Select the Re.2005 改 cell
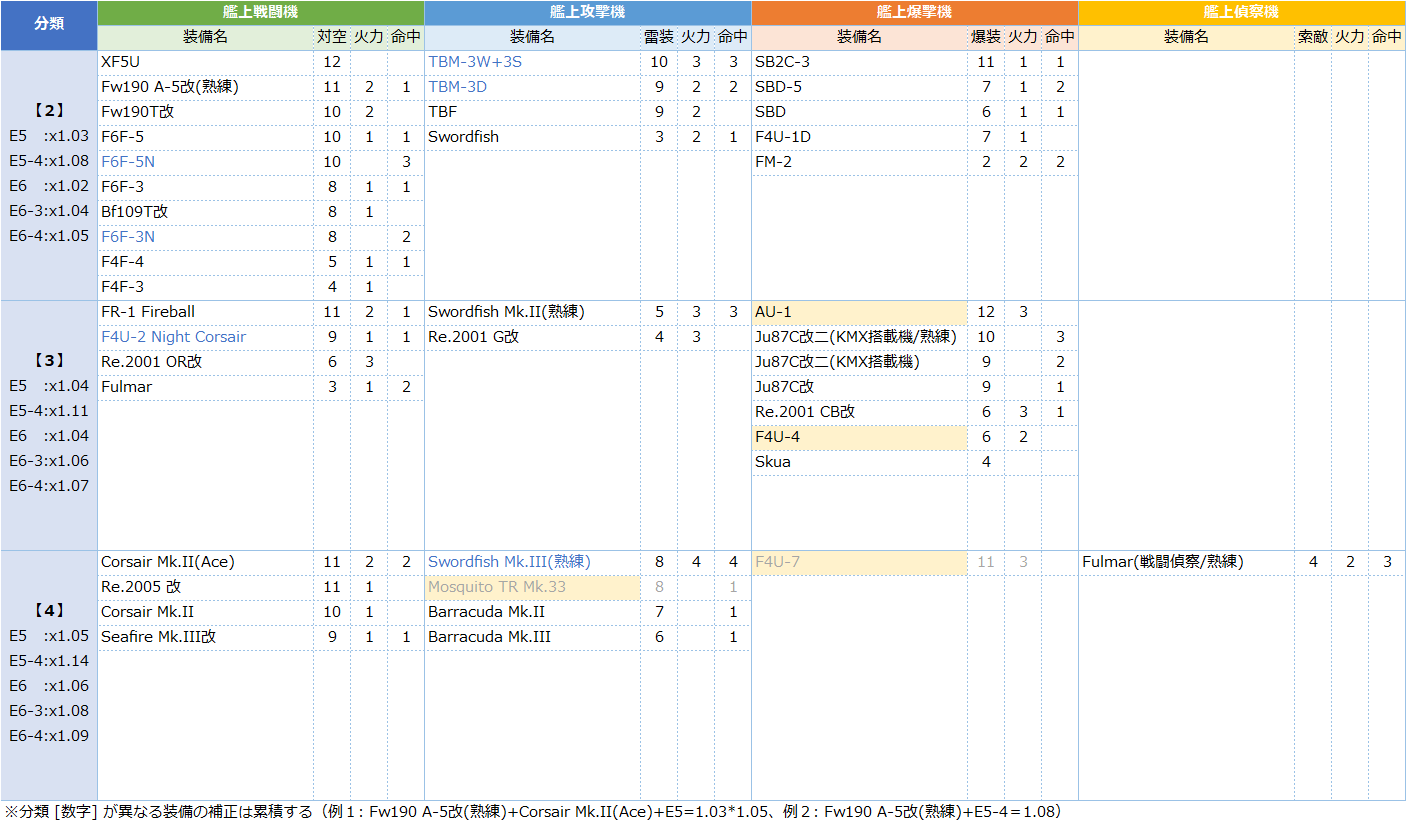The width and height of the screenshot is (1406, 826). tap(206, 587)
